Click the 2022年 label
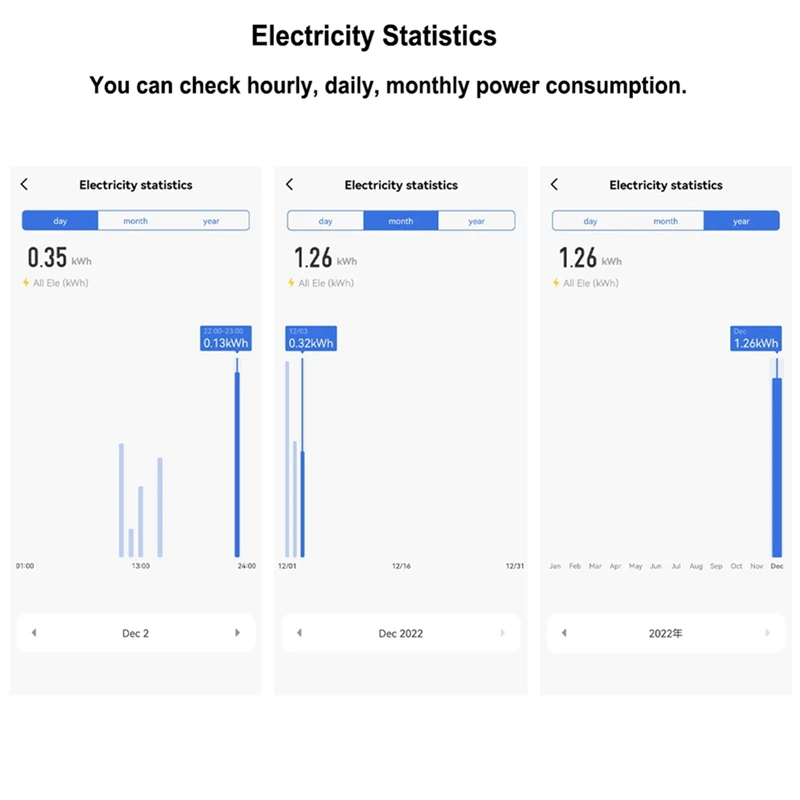Image resolution: width=800 pixels, height=800 pixels. (x=665, y=633)
